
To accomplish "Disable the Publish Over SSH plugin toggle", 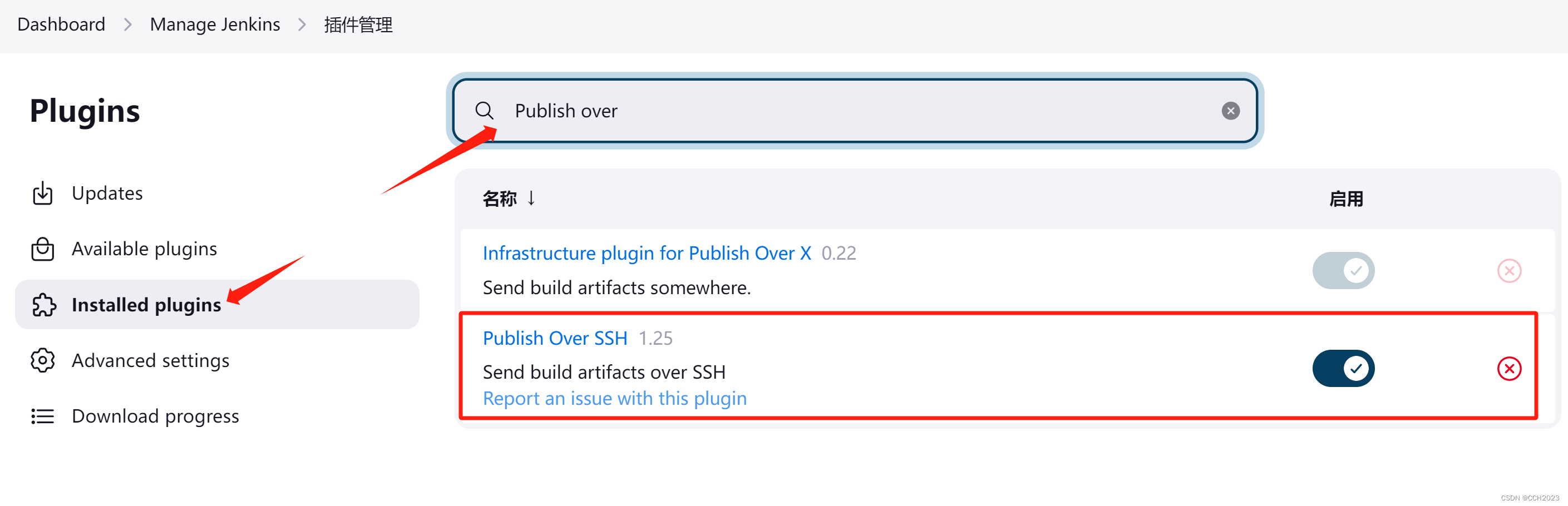I will [x=1343, y=369].
